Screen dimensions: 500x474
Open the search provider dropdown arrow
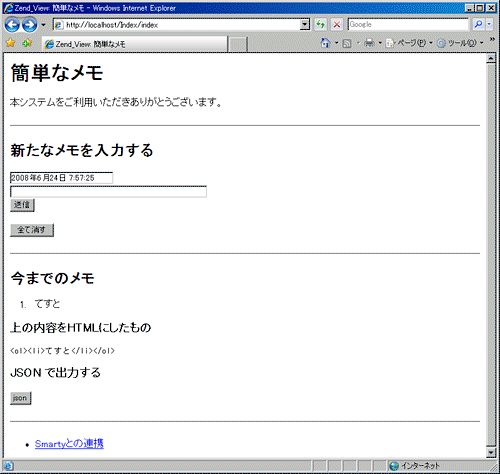pyautogui.click(x=489, y=24)
